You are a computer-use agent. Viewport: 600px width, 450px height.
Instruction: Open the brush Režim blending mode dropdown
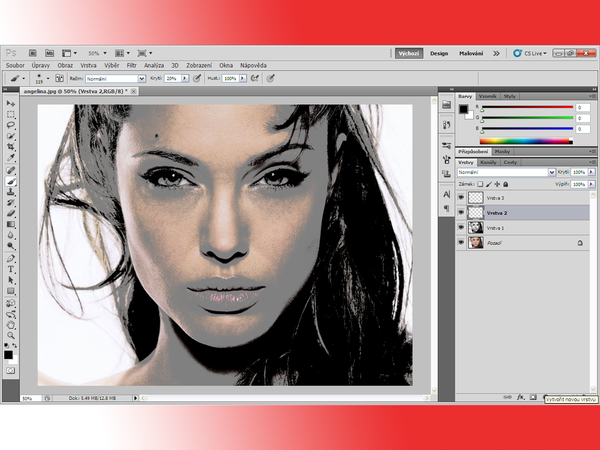click(x=113, y=77)
